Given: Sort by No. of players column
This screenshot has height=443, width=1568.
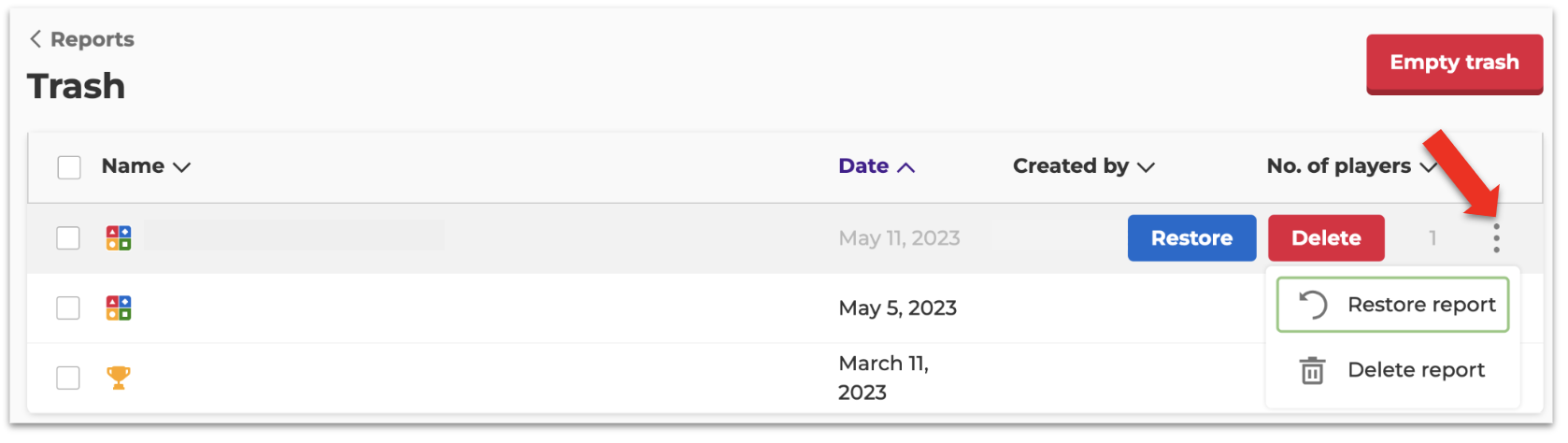Looking at the screenshot, I should click(1351, 166).
